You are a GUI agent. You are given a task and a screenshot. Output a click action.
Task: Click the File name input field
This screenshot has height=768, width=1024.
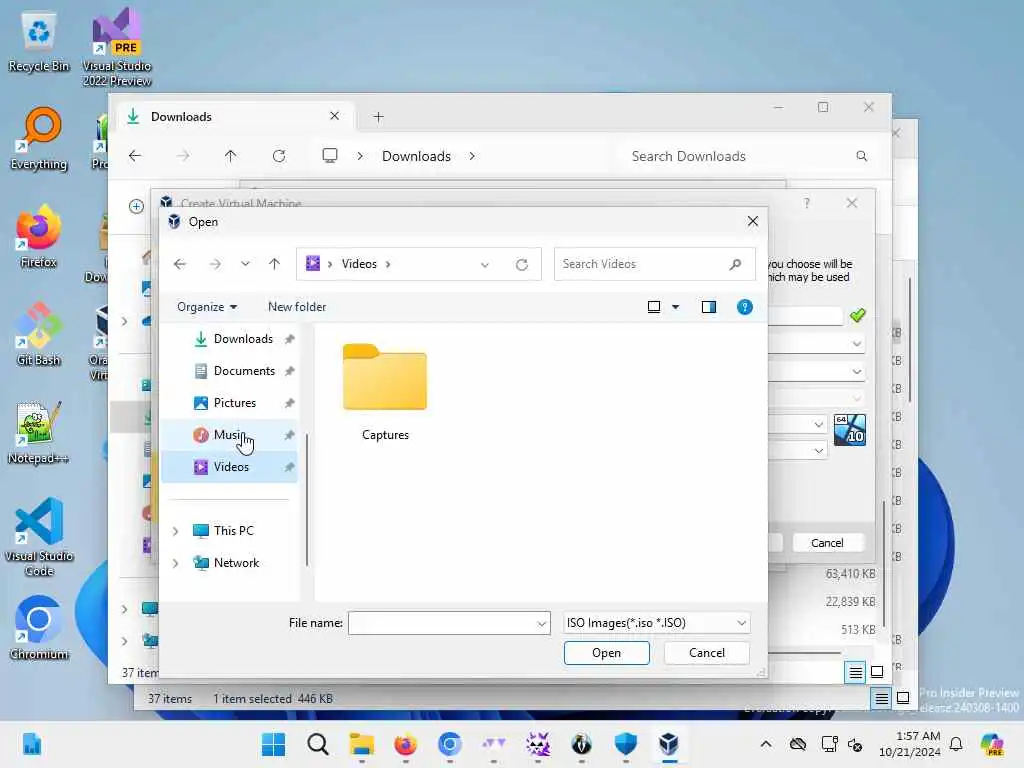(441, 623)
